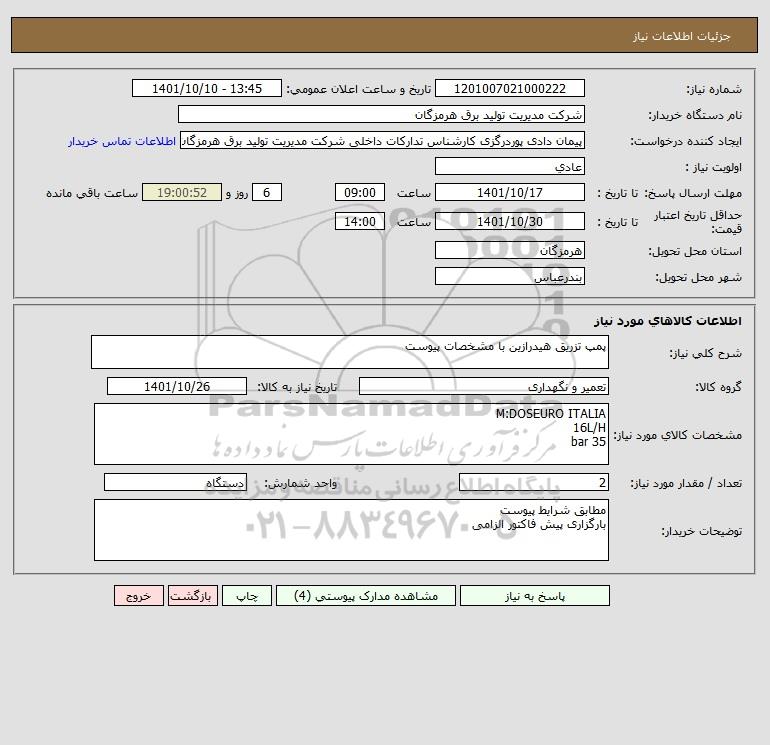
Task: Click the label واحد شمارش
Action: pyautogui.click(x=301, y=483)
